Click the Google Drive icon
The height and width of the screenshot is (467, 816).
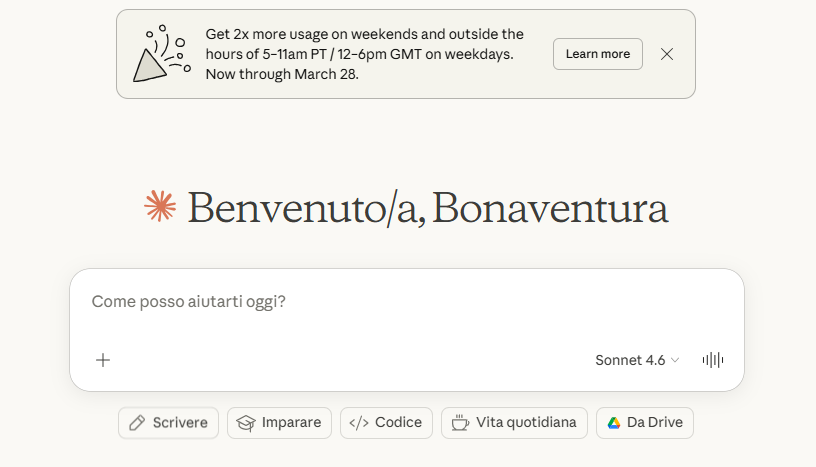614,423
